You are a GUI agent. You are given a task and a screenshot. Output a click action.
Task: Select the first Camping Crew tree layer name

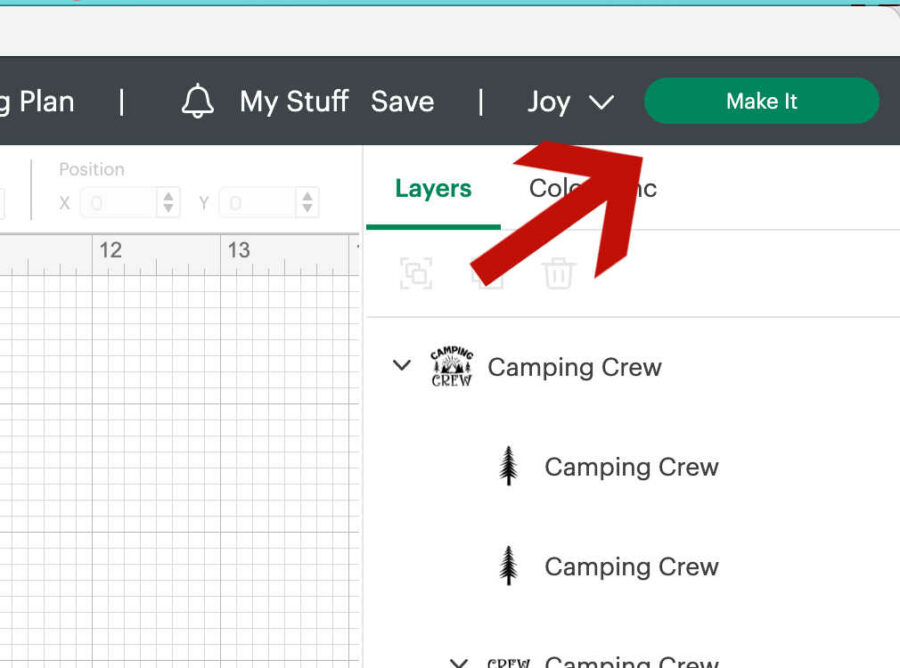click(631, 467)
